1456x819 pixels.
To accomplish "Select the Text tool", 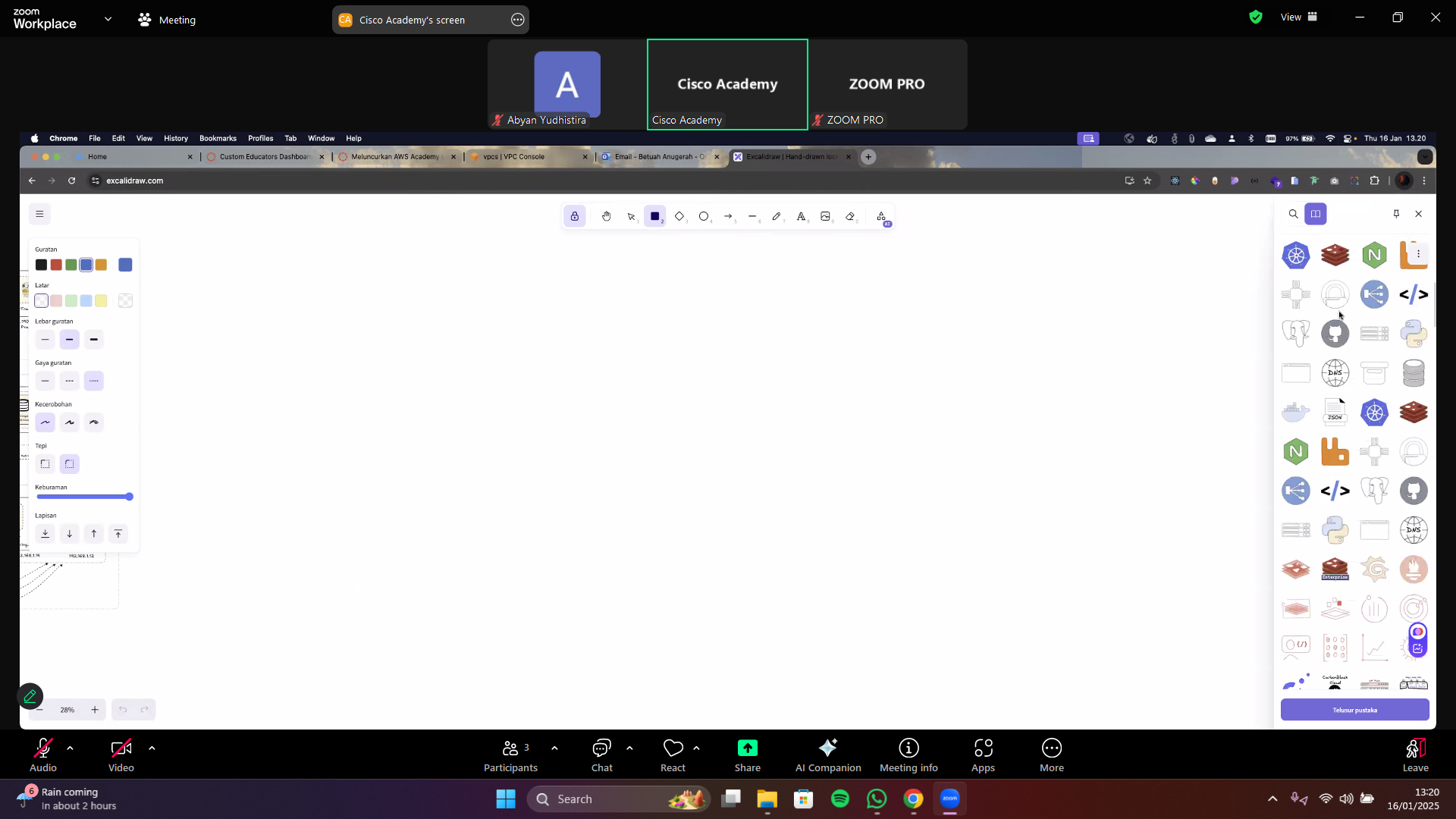I will click(x=801, y=216).
